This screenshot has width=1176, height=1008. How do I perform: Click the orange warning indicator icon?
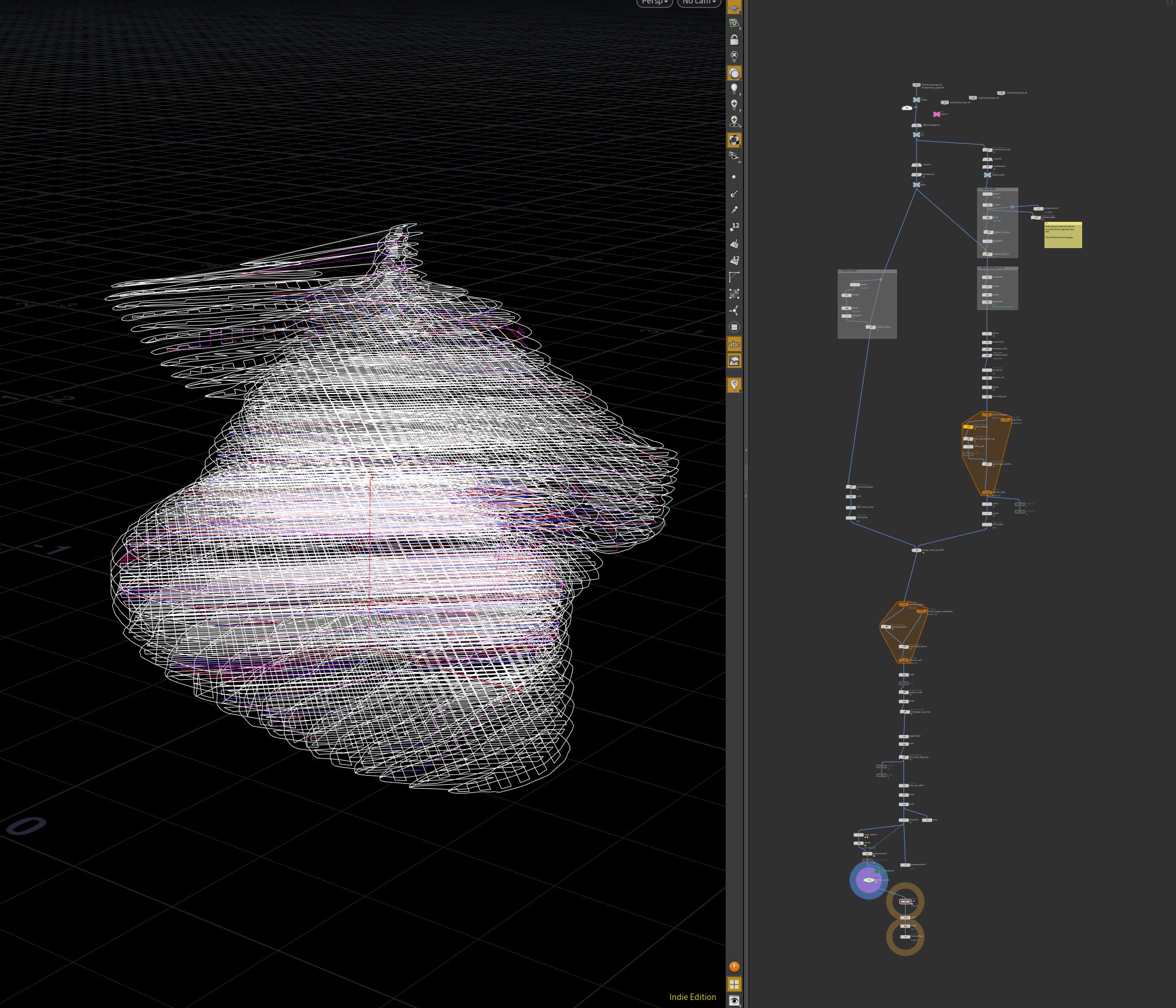(734, 967)
